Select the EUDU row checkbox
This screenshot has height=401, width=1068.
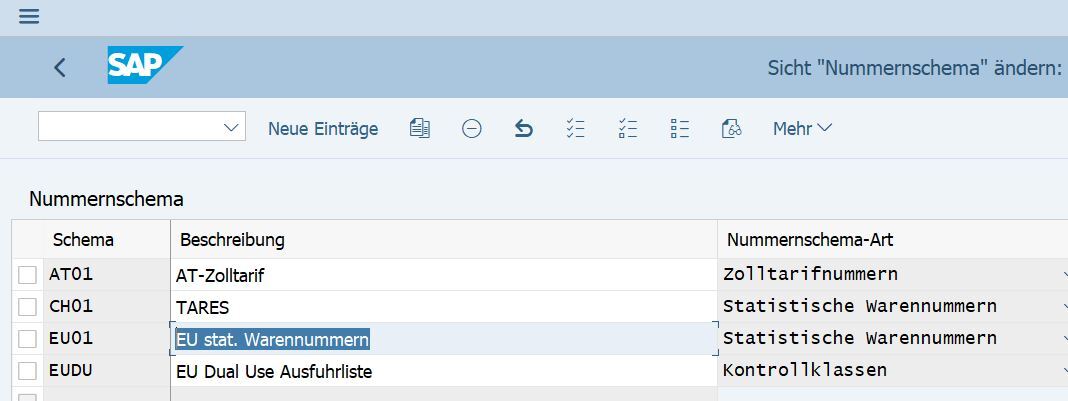tap(28, 371)
